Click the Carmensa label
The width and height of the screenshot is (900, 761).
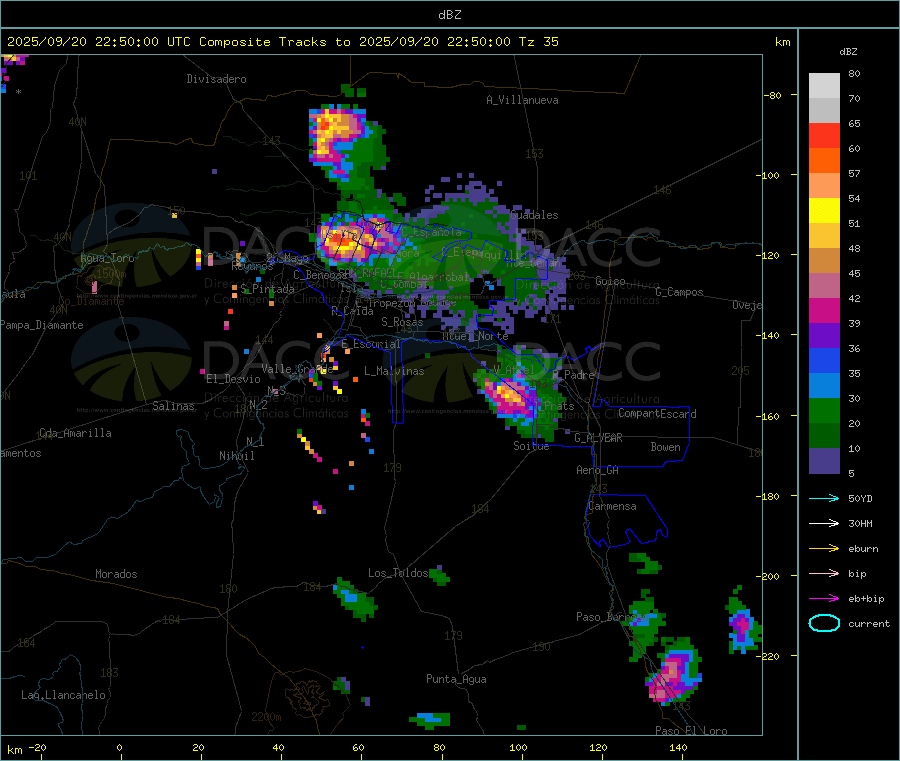pos(612,506)
